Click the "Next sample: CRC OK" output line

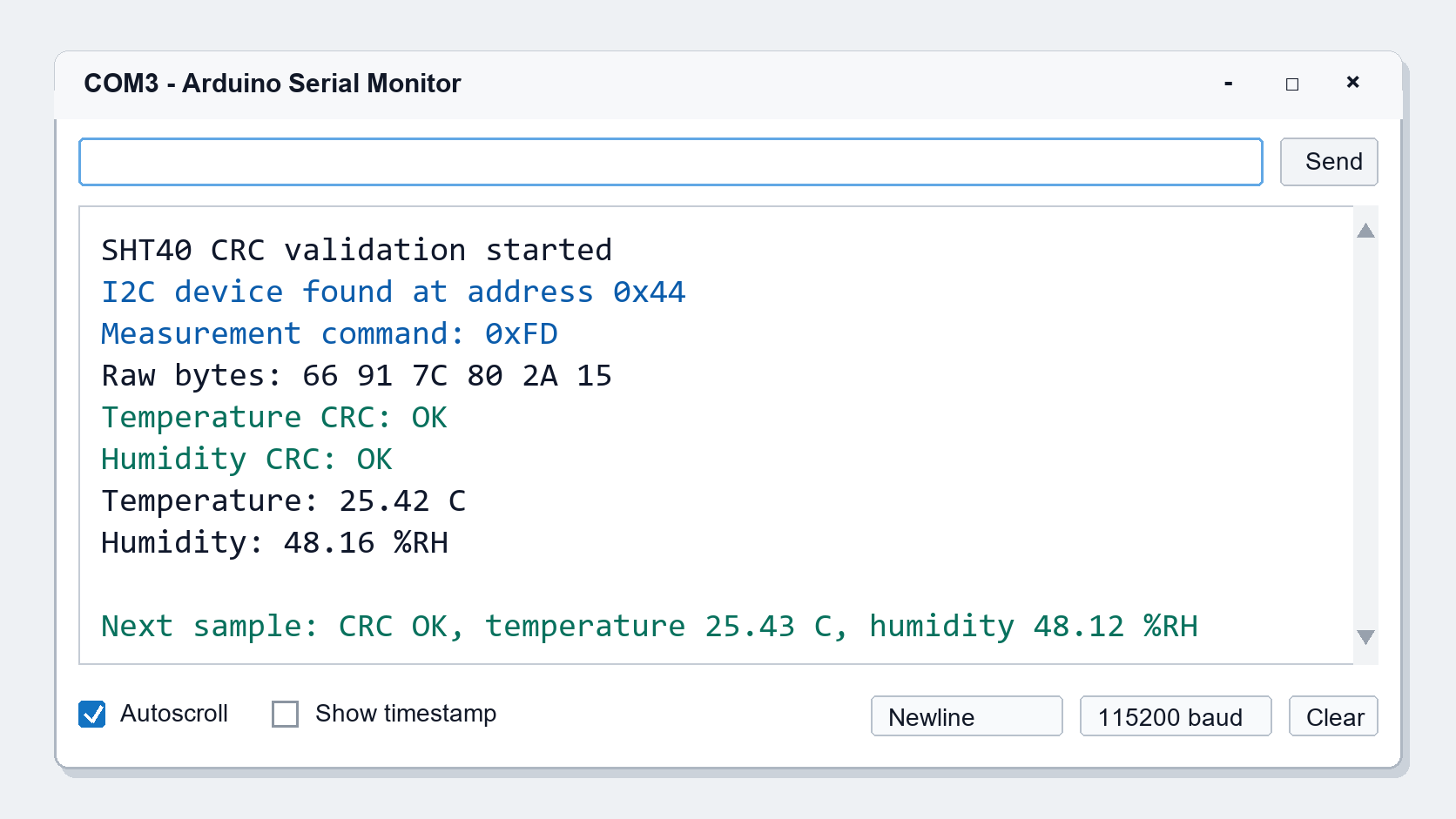pyautogui.click(x=650, y=627)
